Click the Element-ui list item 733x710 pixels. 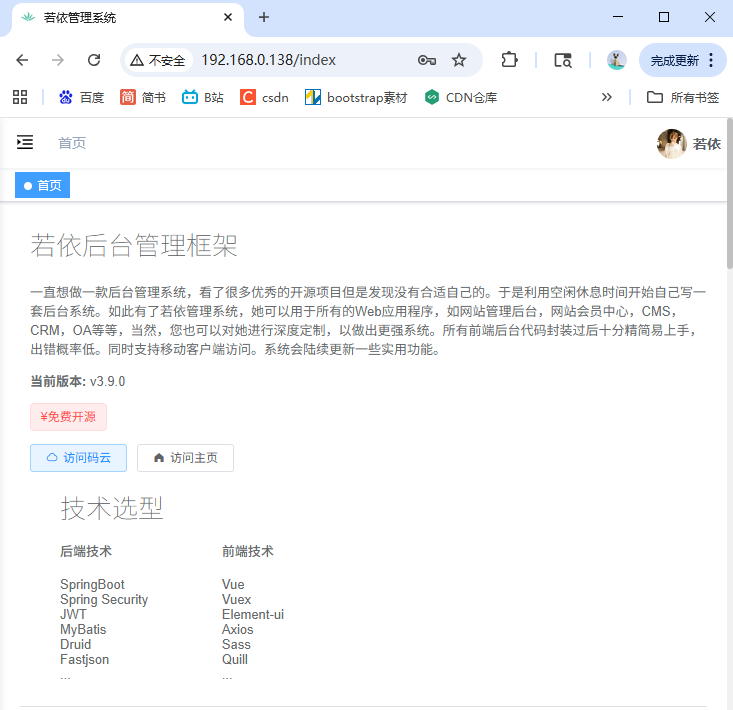tap(253, 614)
